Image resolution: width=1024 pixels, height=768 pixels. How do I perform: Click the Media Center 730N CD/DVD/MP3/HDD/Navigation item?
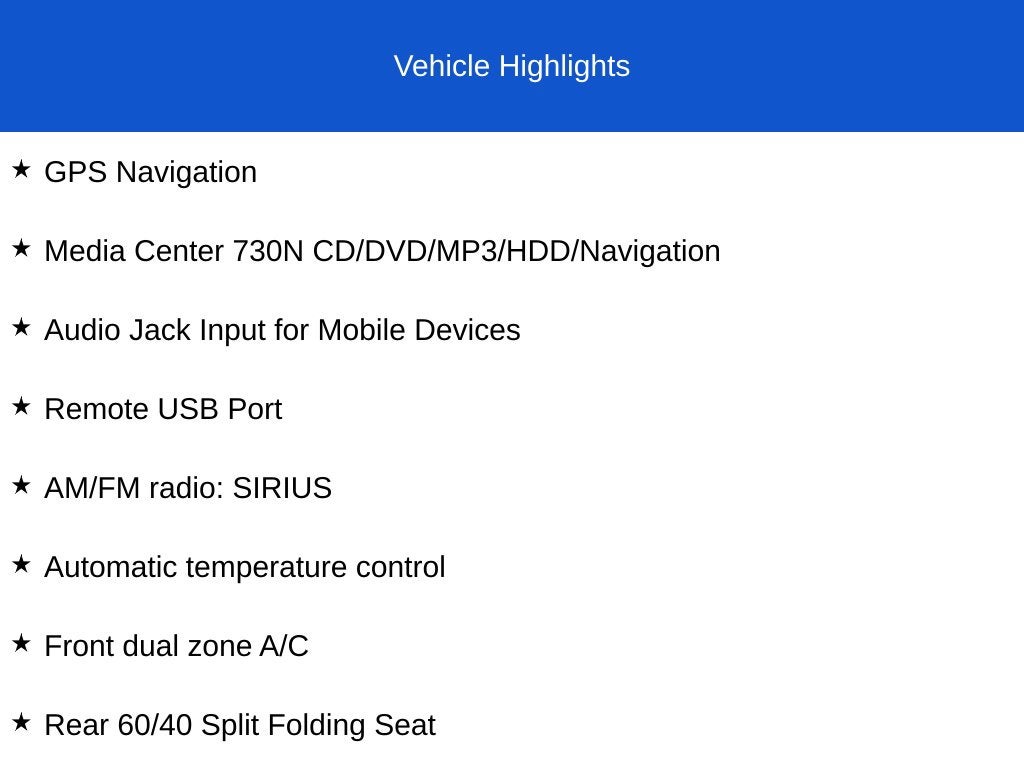tap(382, 251)
